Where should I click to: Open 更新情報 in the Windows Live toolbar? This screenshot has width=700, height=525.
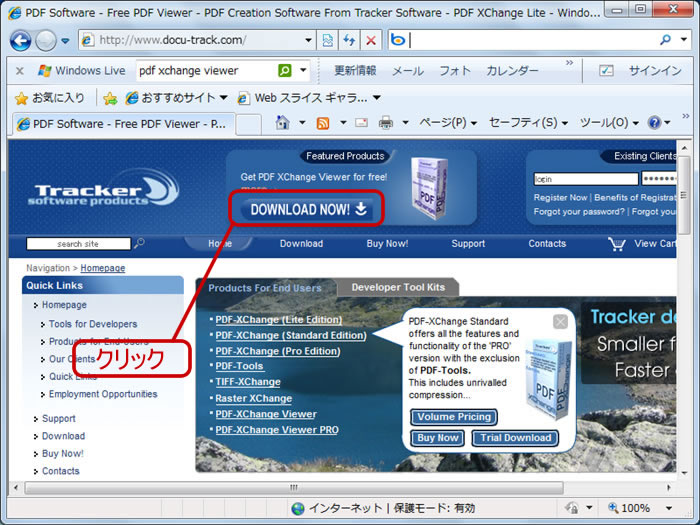pos(355,71)
